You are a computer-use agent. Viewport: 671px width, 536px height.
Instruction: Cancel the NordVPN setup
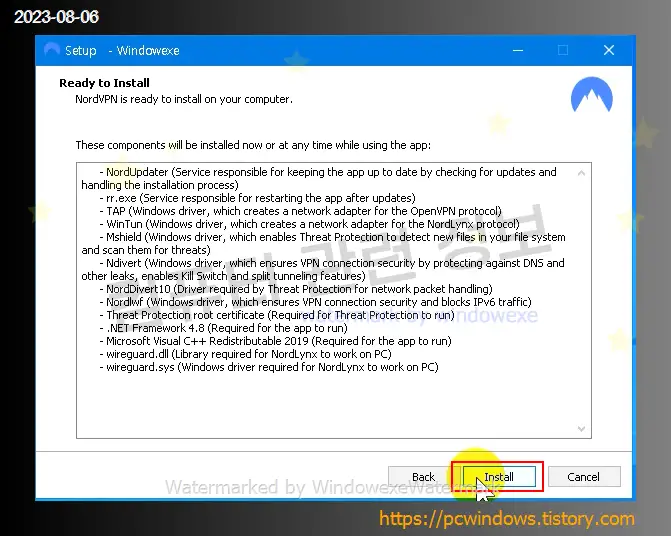pos(584,477)
